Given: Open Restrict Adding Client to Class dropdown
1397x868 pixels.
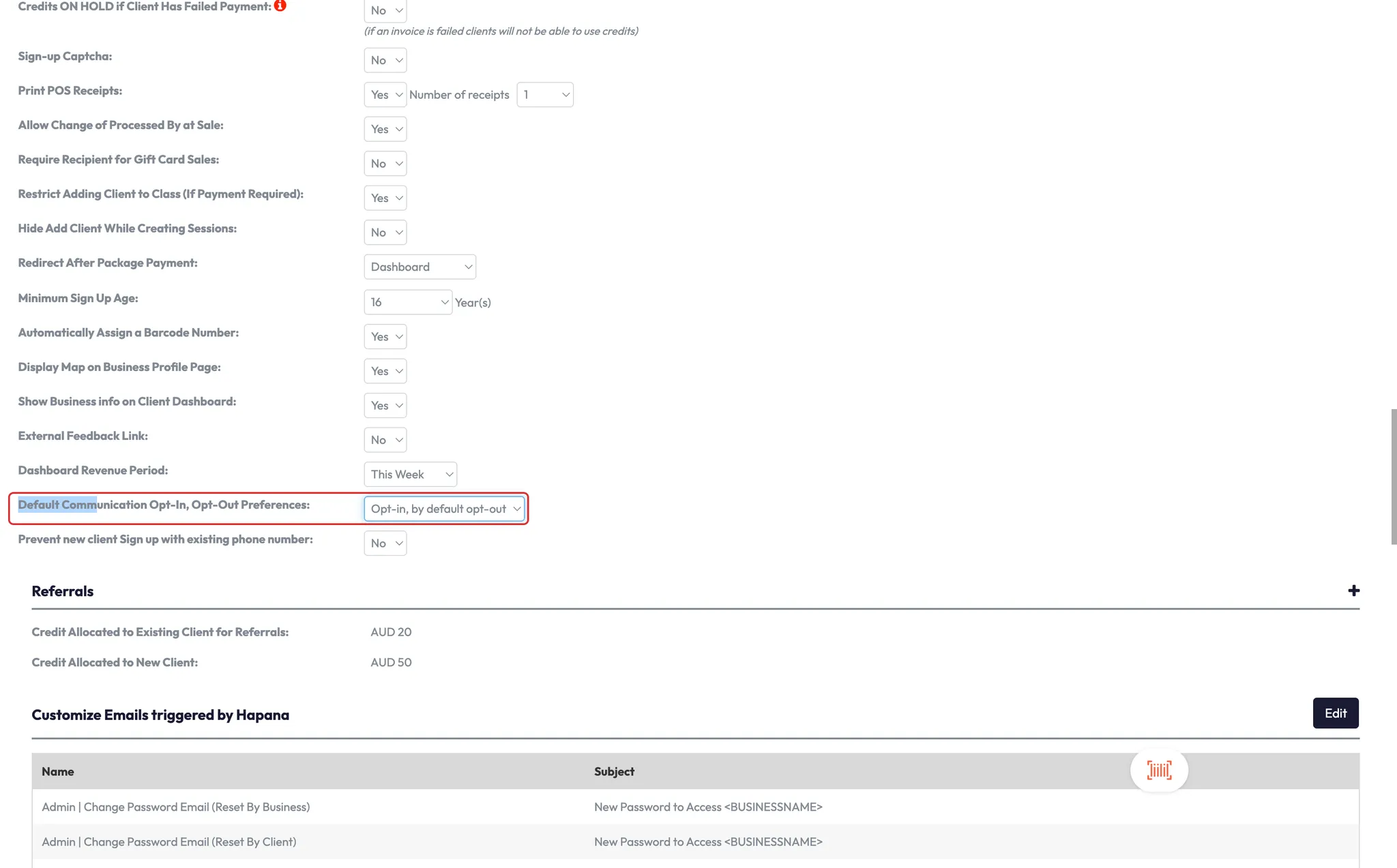Looking at the screenshot, I should pyautogui.click(x=385, y=198).
